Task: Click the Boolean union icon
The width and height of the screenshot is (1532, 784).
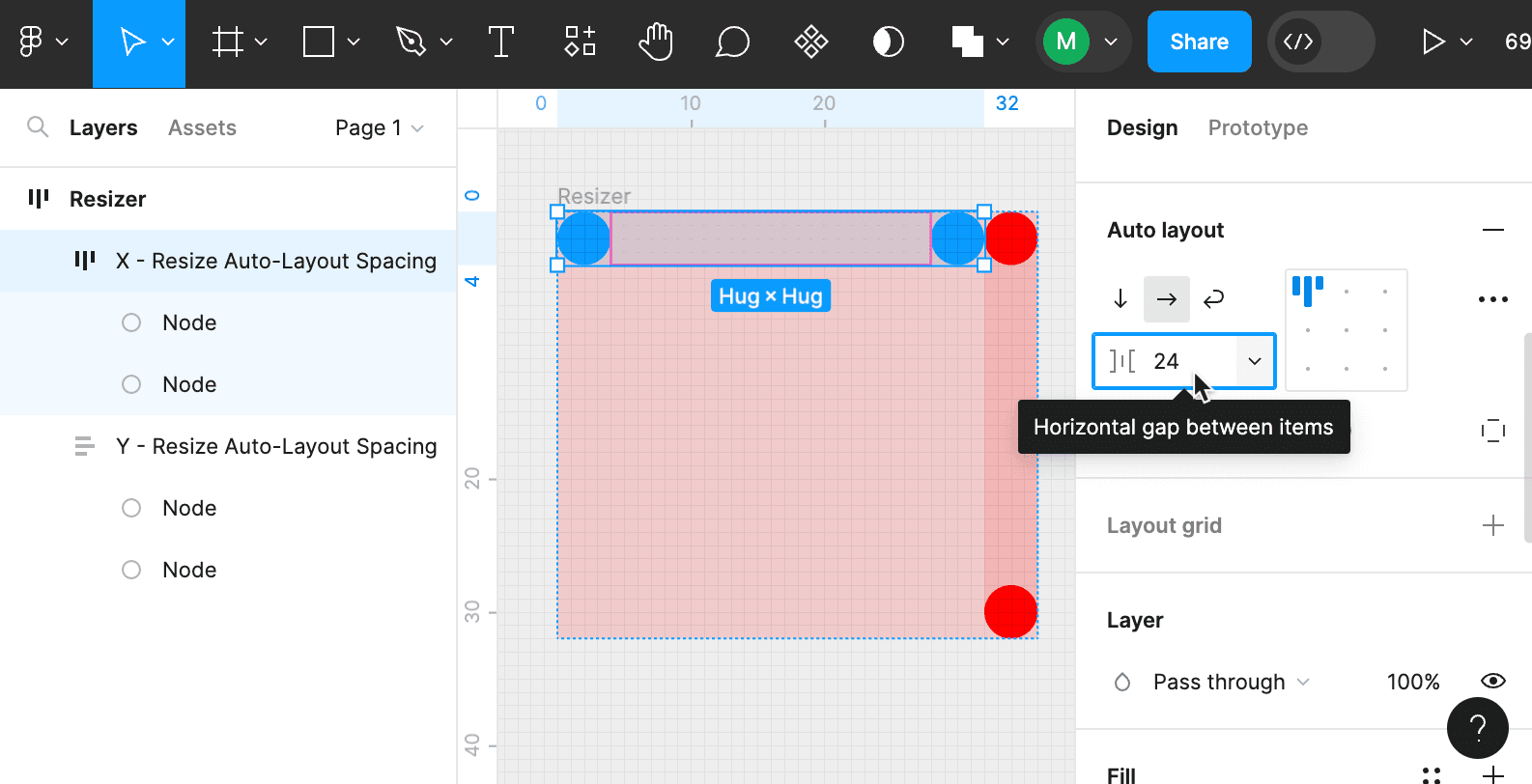Action: point(967,42)
